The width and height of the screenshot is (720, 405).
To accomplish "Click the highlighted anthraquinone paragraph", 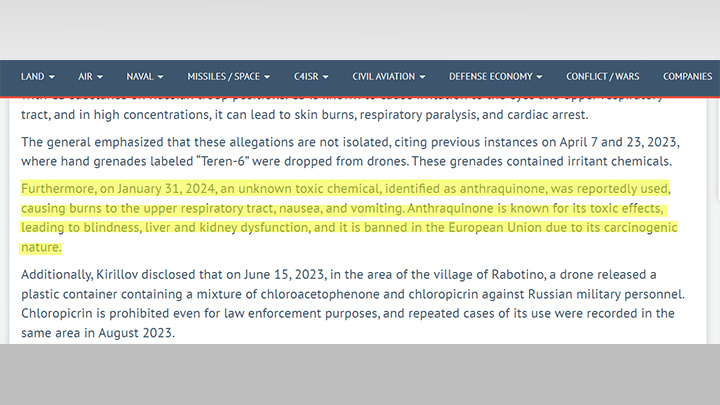I will point(349,218).
